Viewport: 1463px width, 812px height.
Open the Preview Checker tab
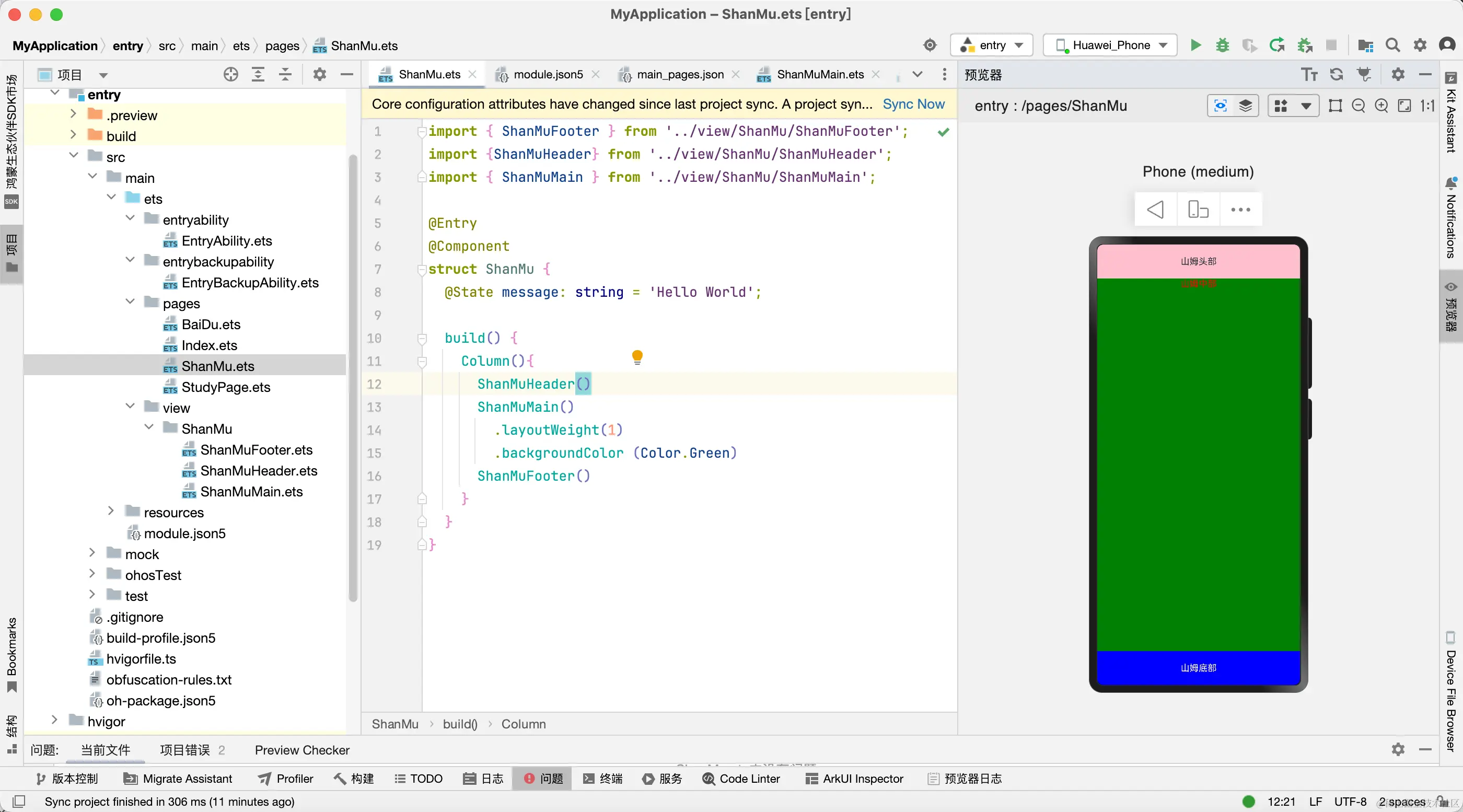coord(301,750)
